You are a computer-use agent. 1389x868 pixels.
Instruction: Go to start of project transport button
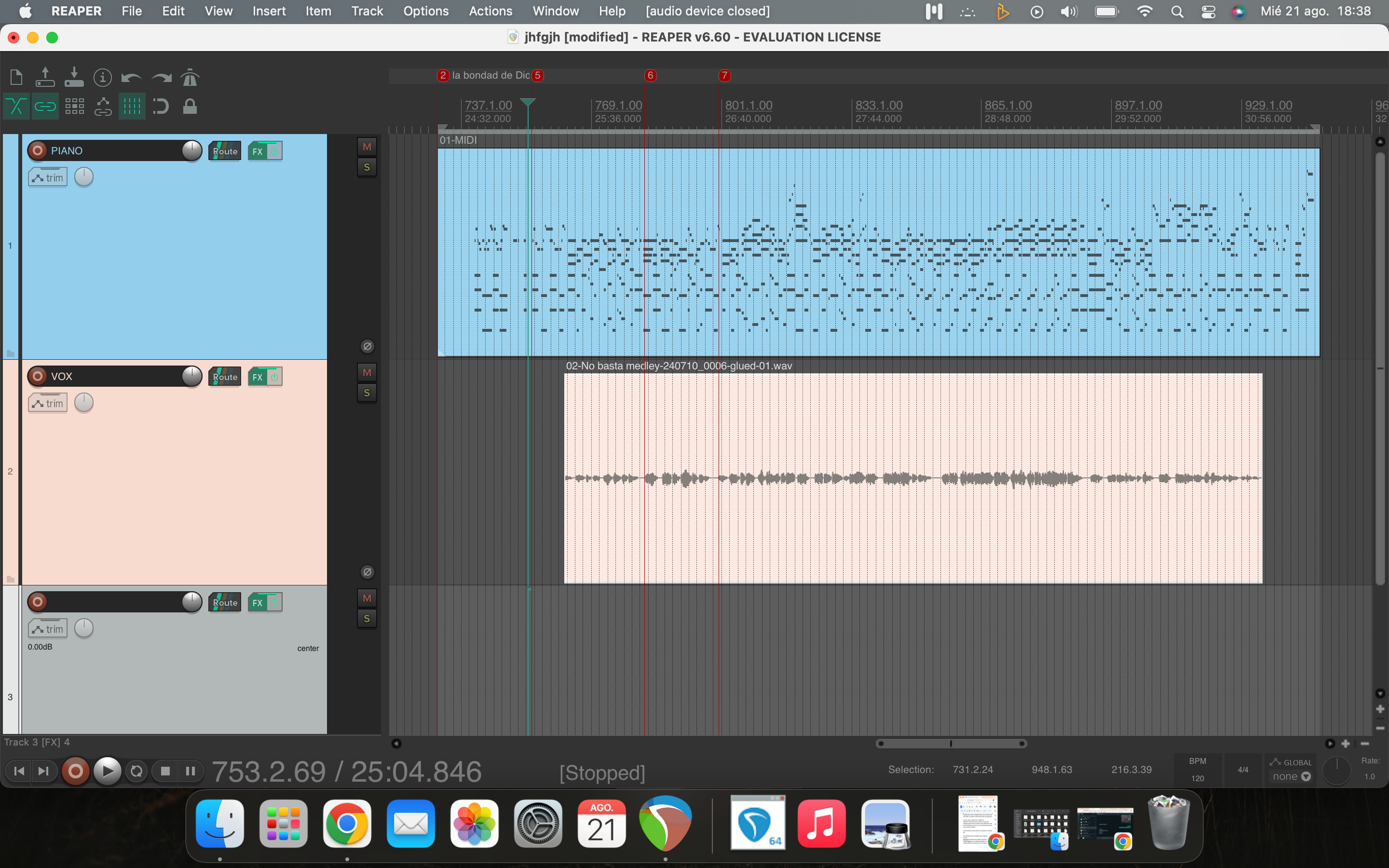(x=19, y=771)
